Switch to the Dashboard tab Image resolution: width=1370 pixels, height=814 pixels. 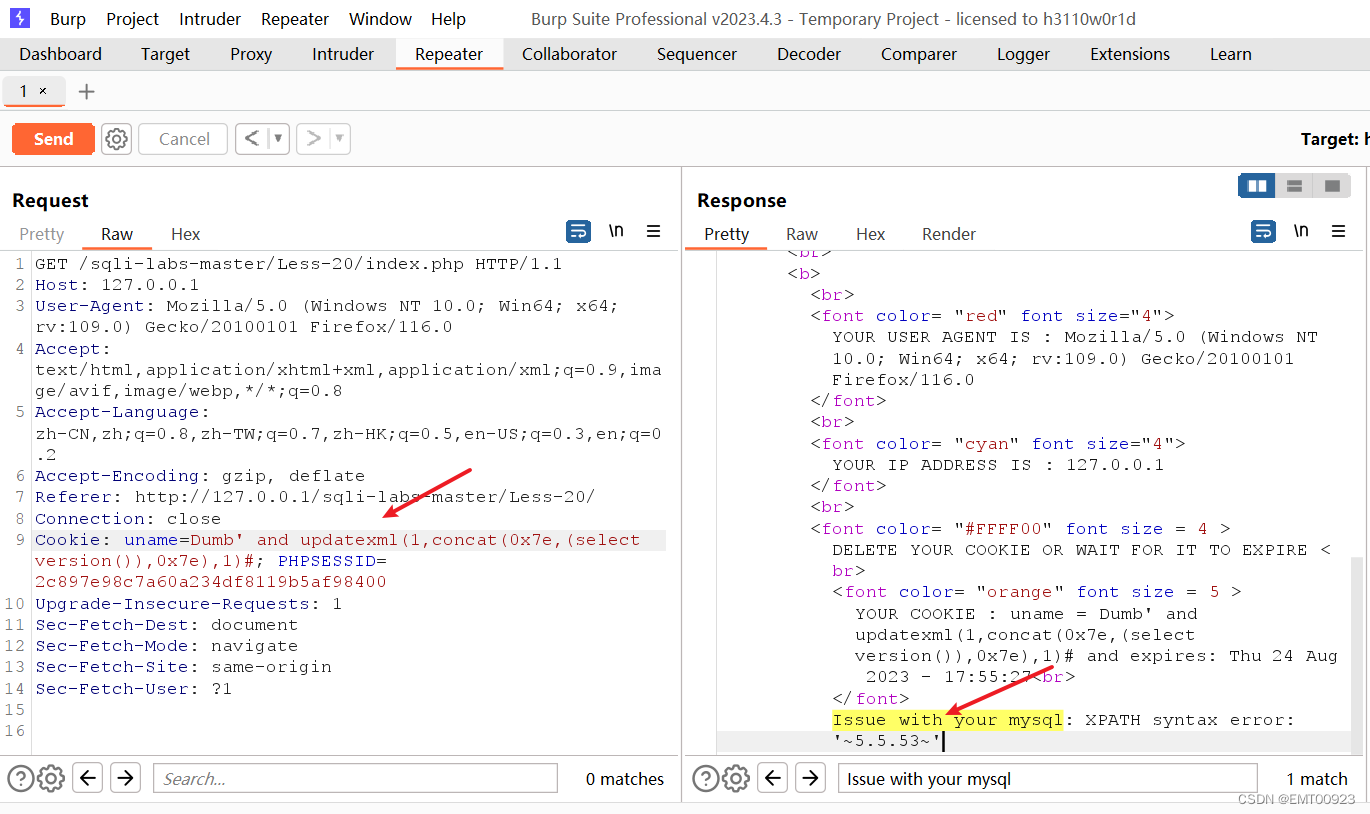pyautogui.click(x=61, y=54)
